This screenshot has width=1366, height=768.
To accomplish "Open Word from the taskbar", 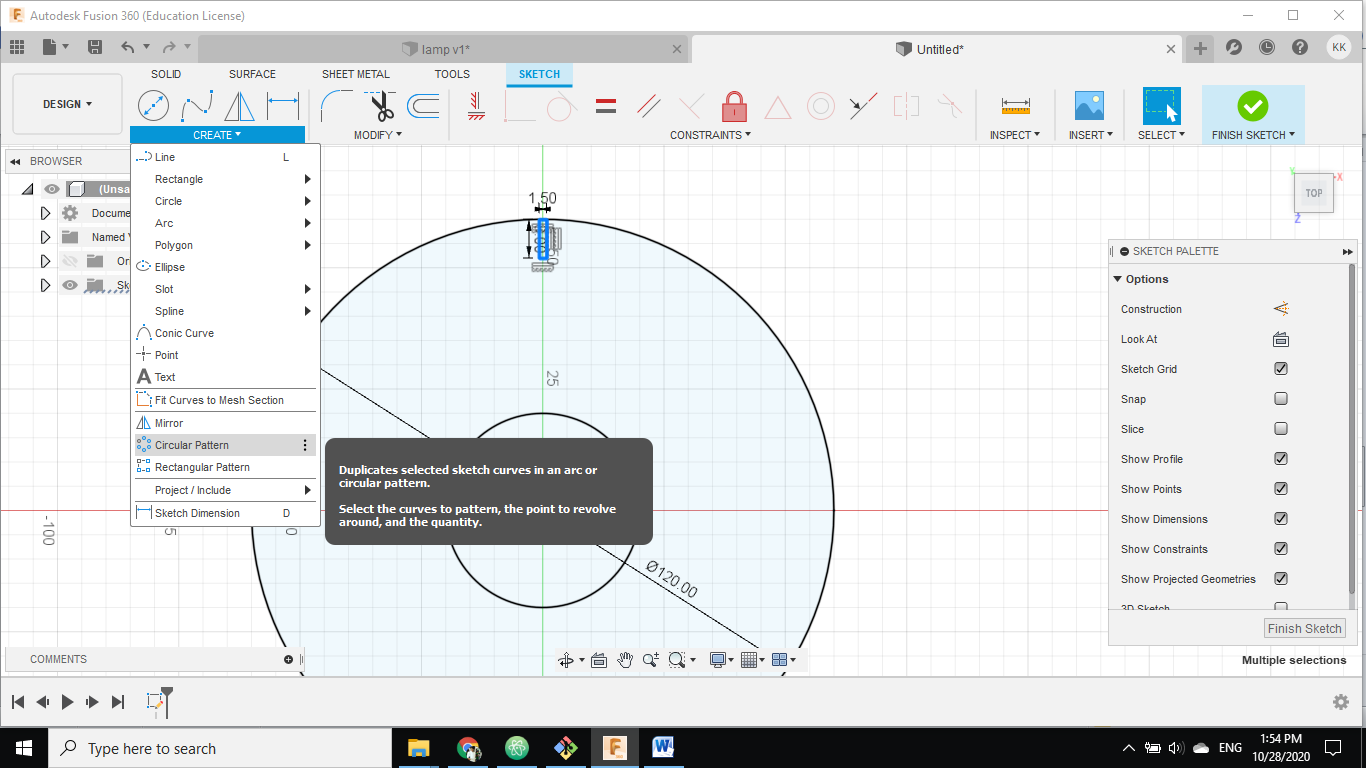I will point(663,747).
